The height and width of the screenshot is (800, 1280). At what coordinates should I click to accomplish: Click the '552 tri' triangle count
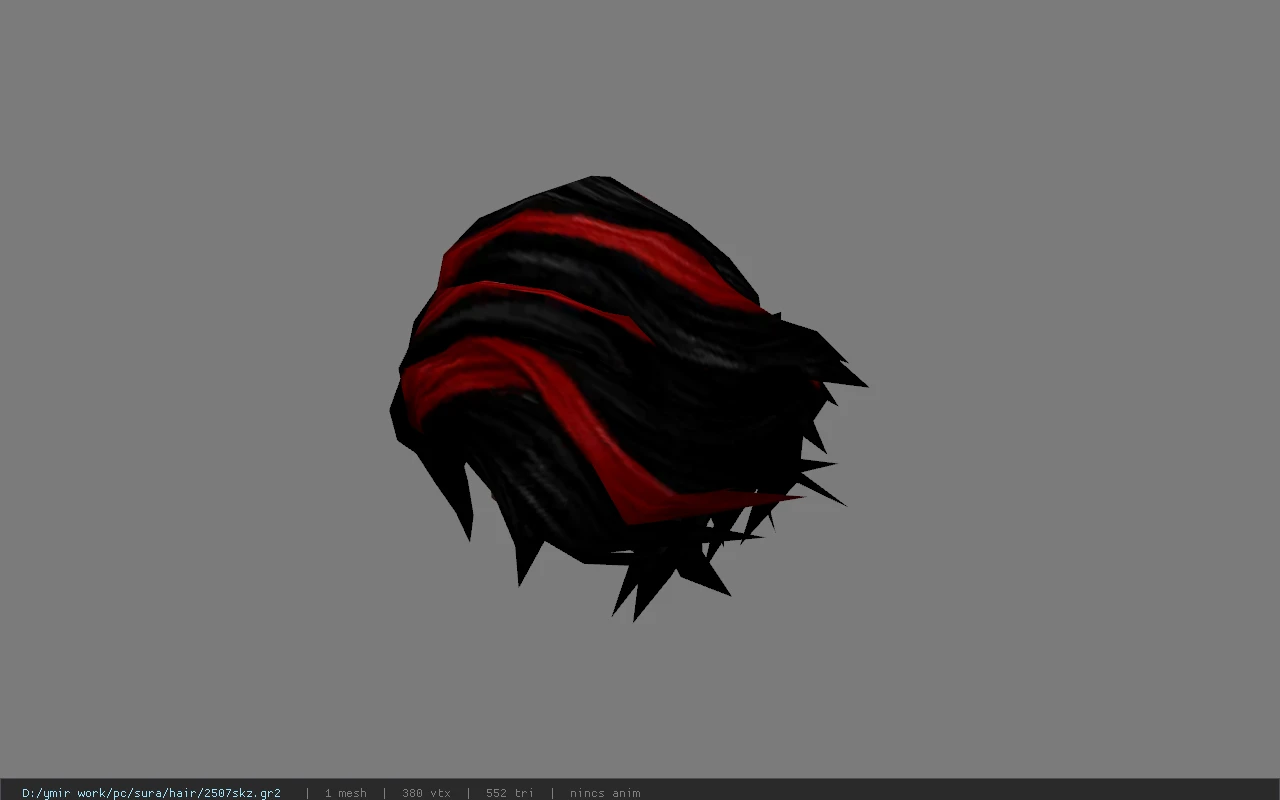point(510,793)
